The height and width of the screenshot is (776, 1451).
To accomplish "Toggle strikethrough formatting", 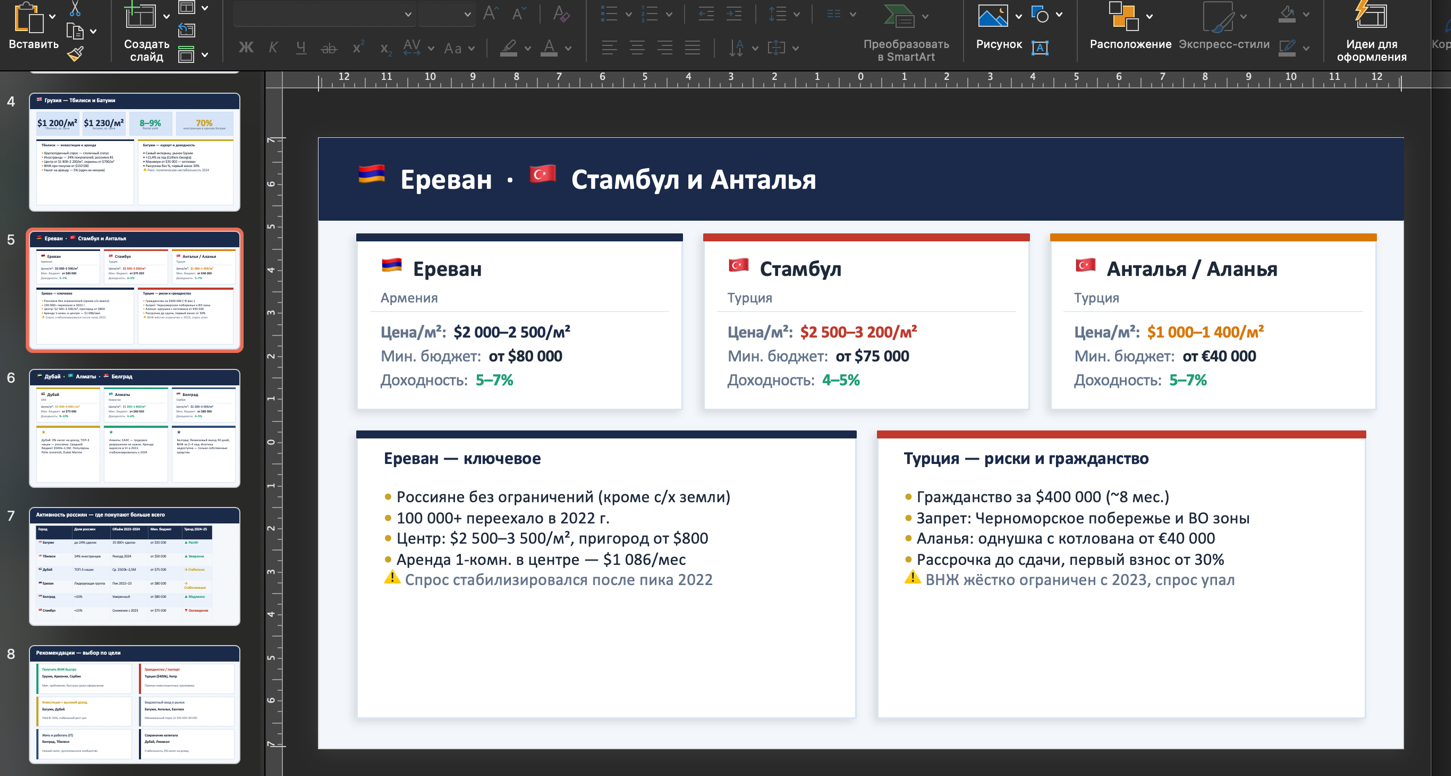I will [x=329, y=47].
